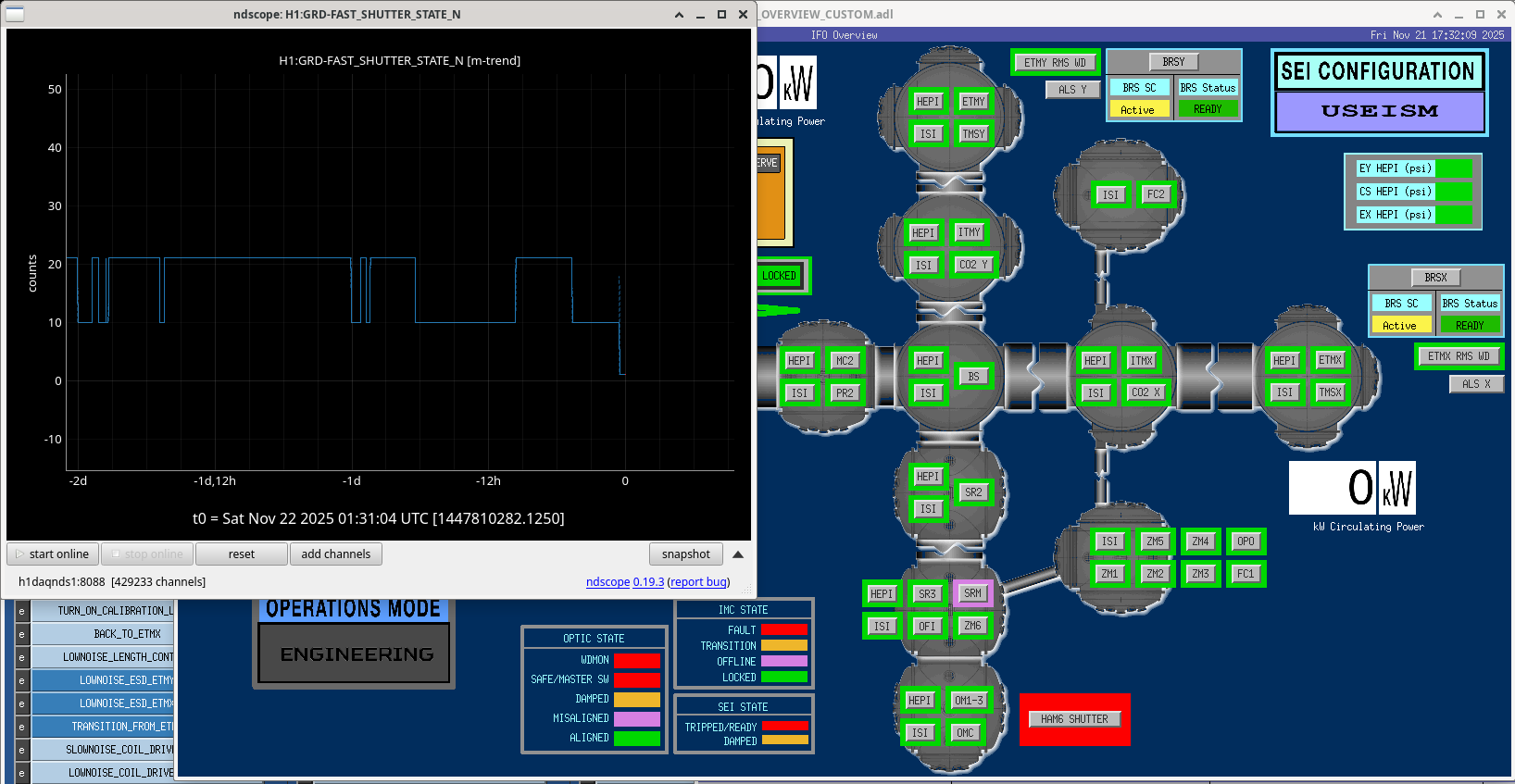Image resolution: width=1515 pixels, height=784 pixels.
Task: Open the ETMY RMS WD screen
Action: point(1055,63)
